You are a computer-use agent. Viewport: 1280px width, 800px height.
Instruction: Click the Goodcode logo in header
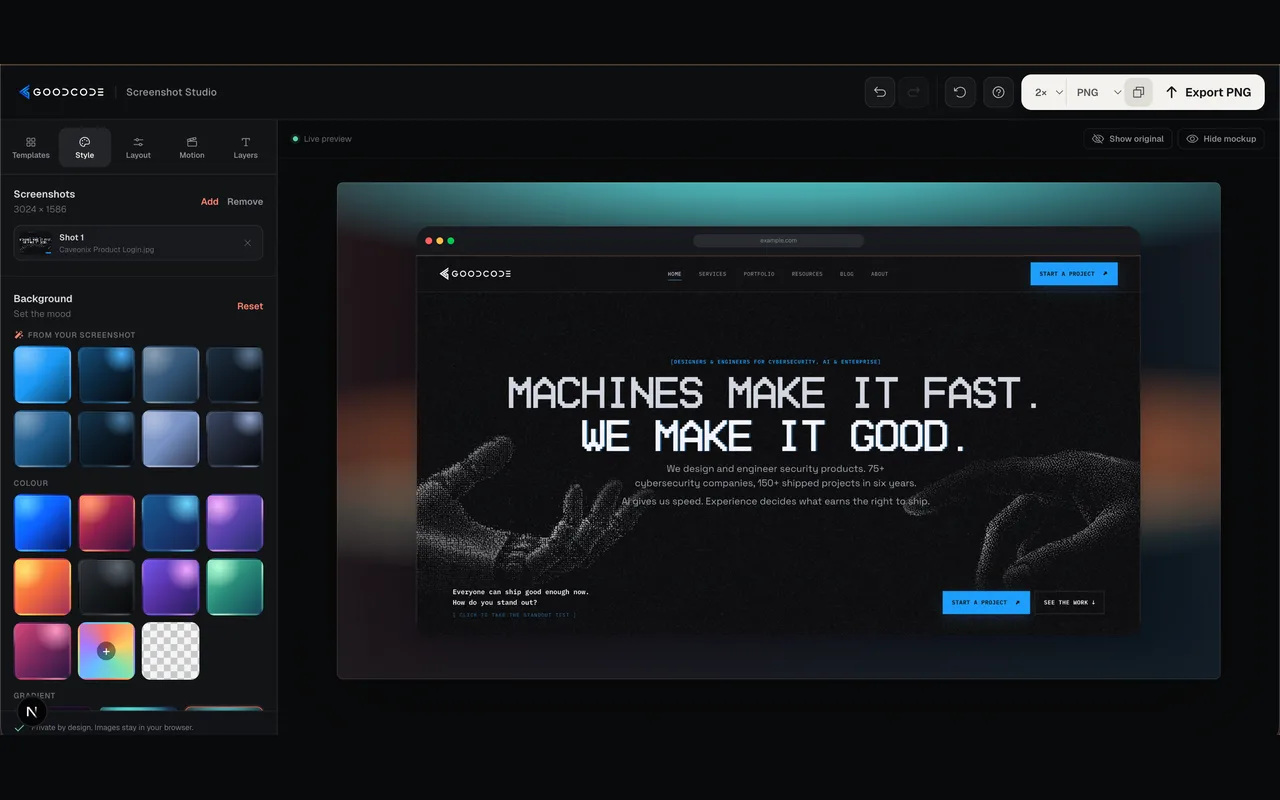tap(61, 92)
